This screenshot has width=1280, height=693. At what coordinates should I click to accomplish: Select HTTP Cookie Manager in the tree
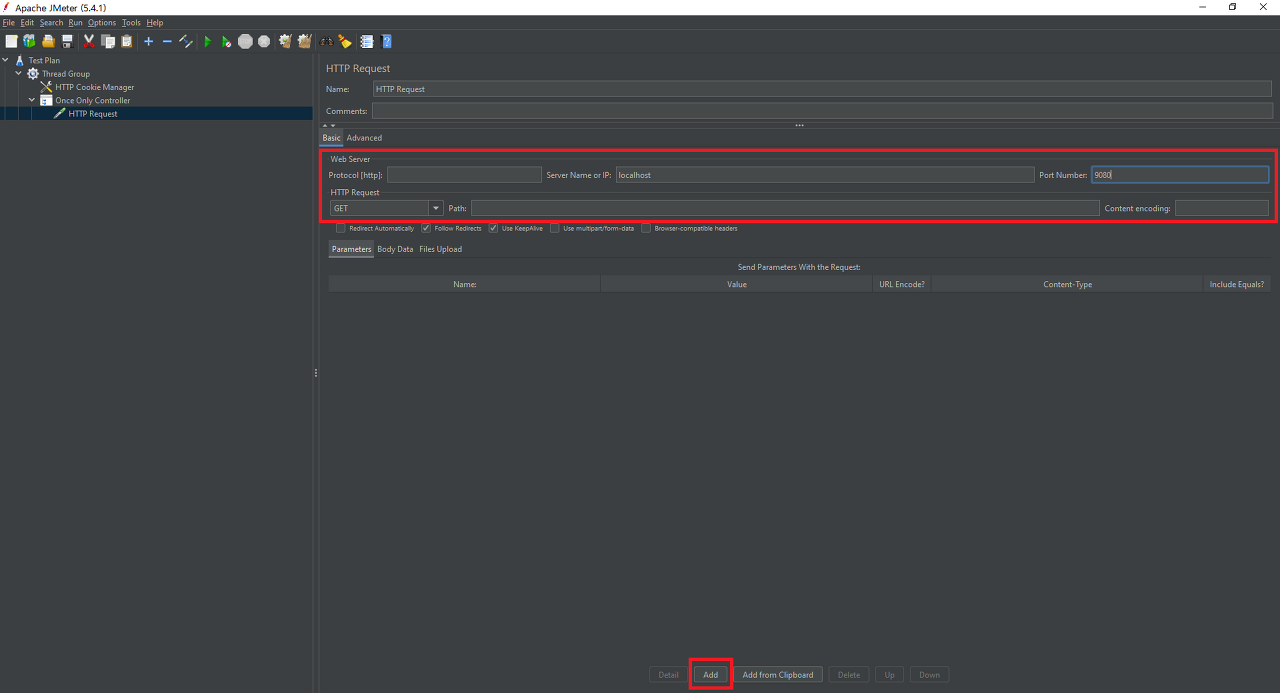(87, 87)
